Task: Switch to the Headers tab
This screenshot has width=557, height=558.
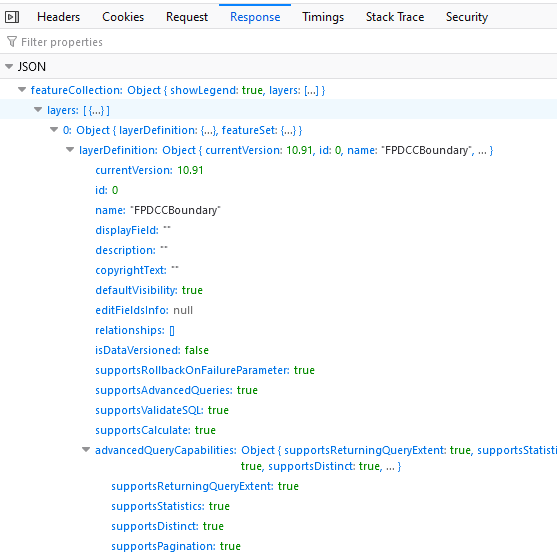Action: tap(58, 17)
